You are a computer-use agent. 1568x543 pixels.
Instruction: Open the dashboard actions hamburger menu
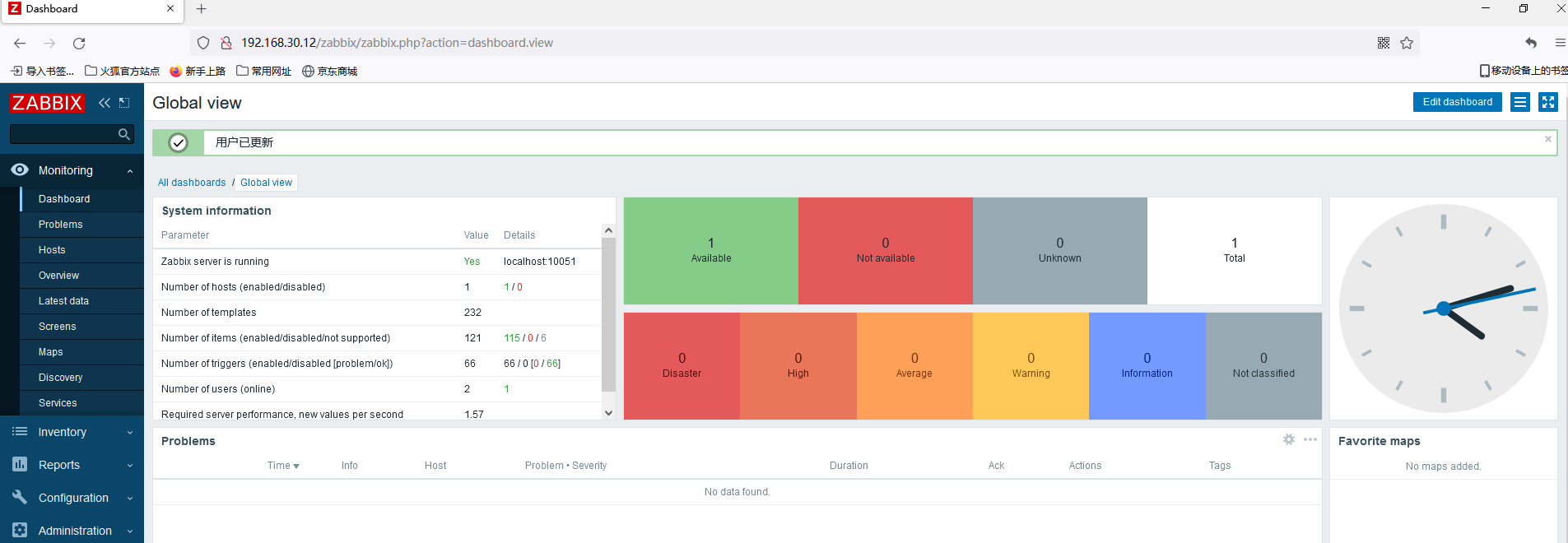click(1520, 102)
